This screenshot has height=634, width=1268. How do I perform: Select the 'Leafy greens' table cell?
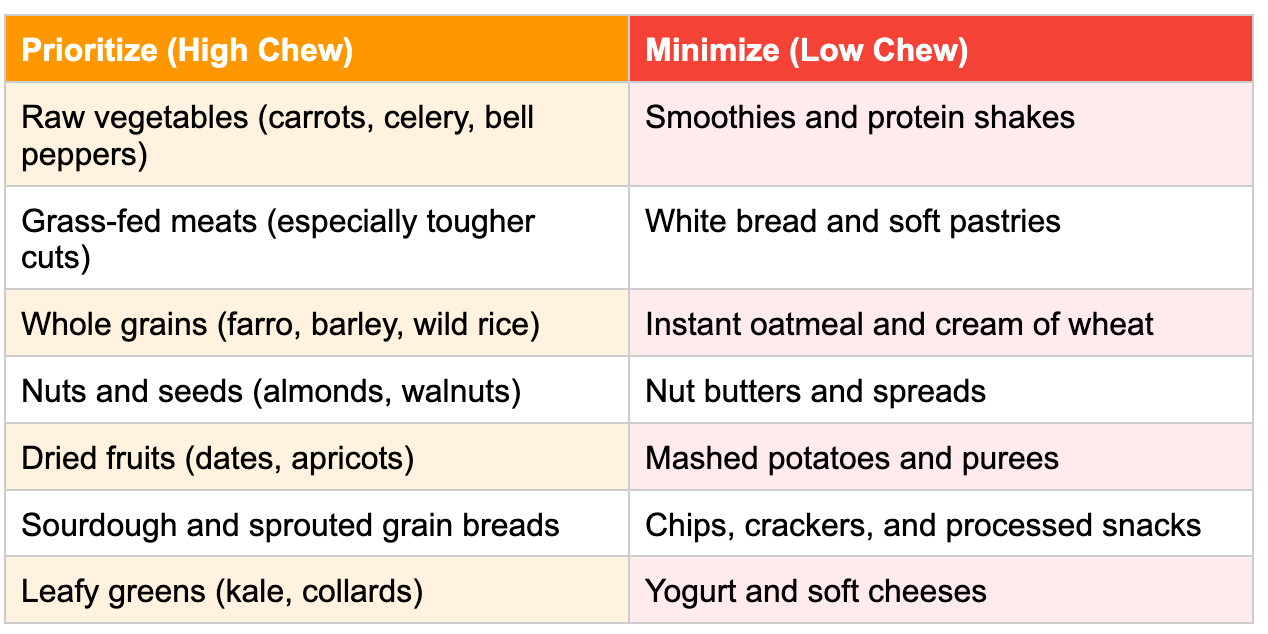tap(316, 591)
